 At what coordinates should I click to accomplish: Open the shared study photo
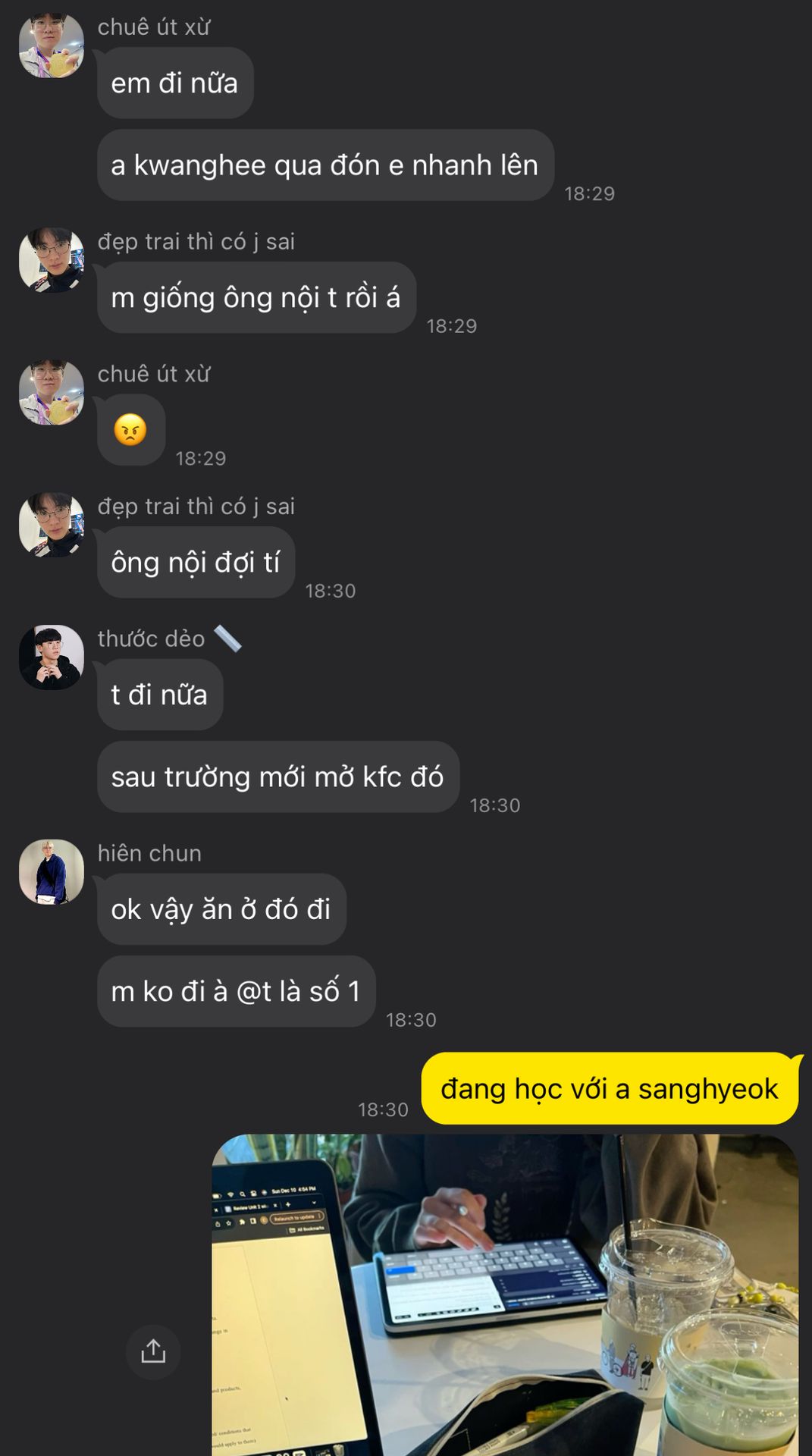505,1295
